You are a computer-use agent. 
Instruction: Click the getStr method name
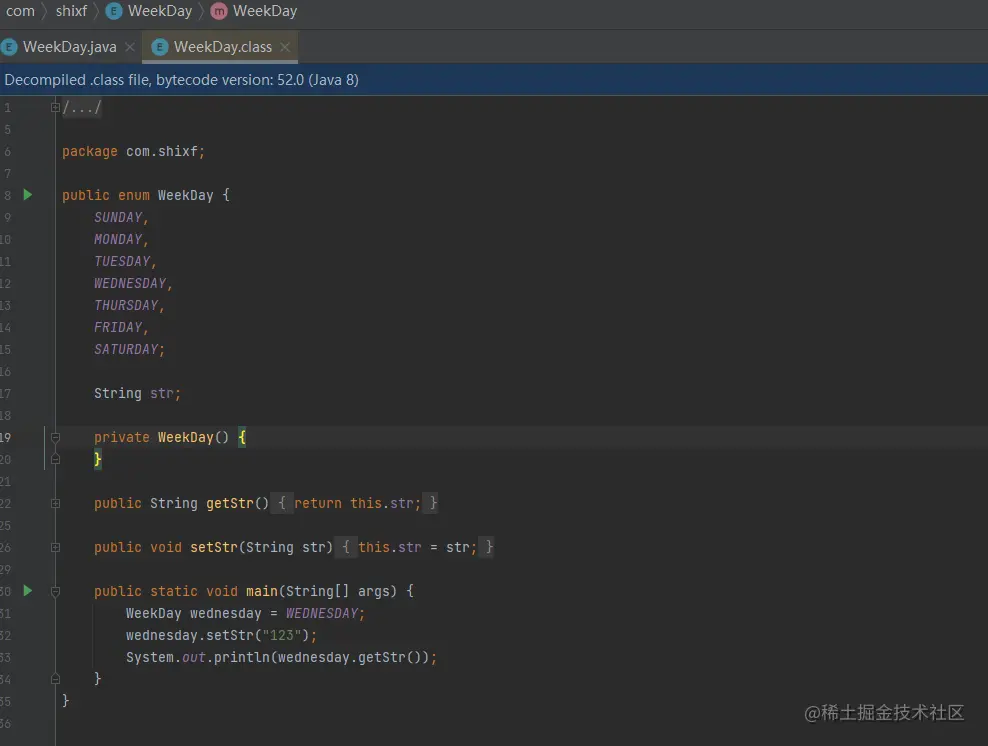tap(229, 503)
